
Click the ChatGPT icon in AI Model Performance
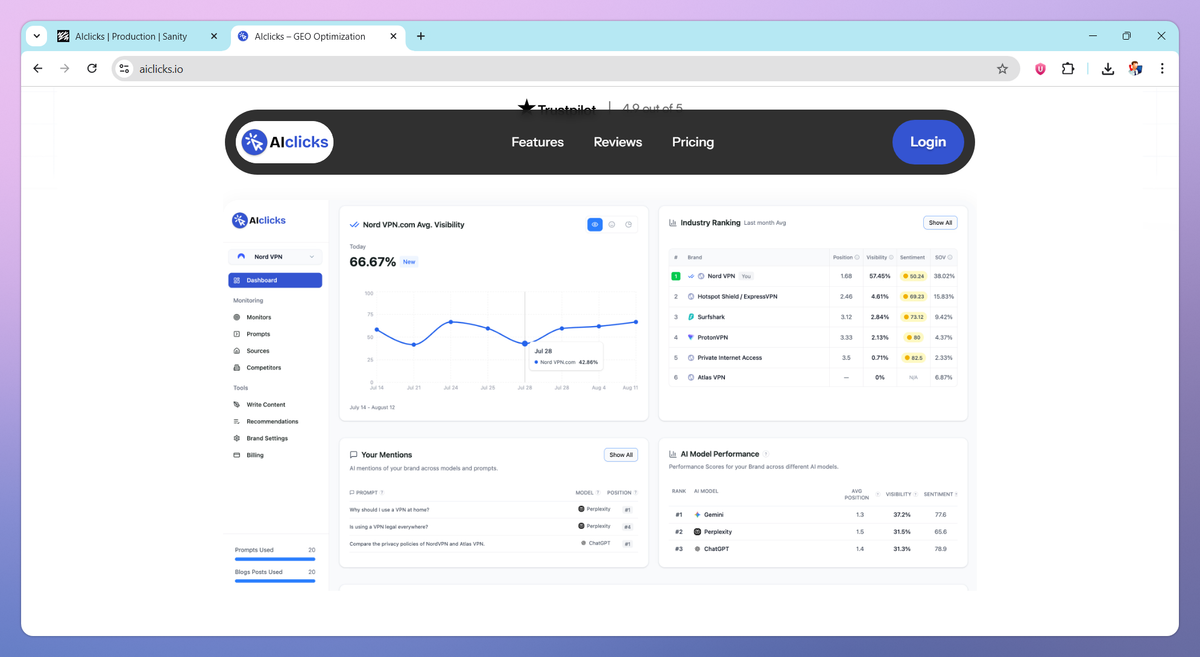point(698,549)
